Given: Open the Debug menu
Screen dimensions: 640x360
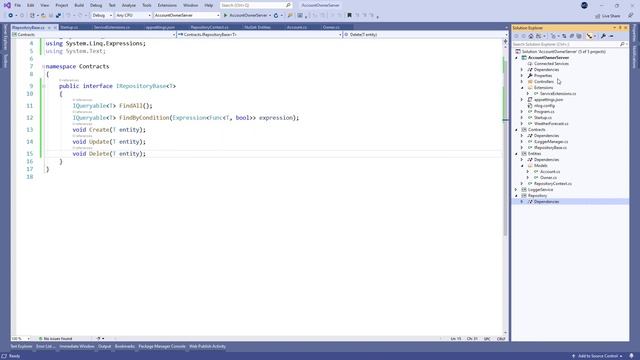Looking at the screenshot, I should tap(96, 5).
